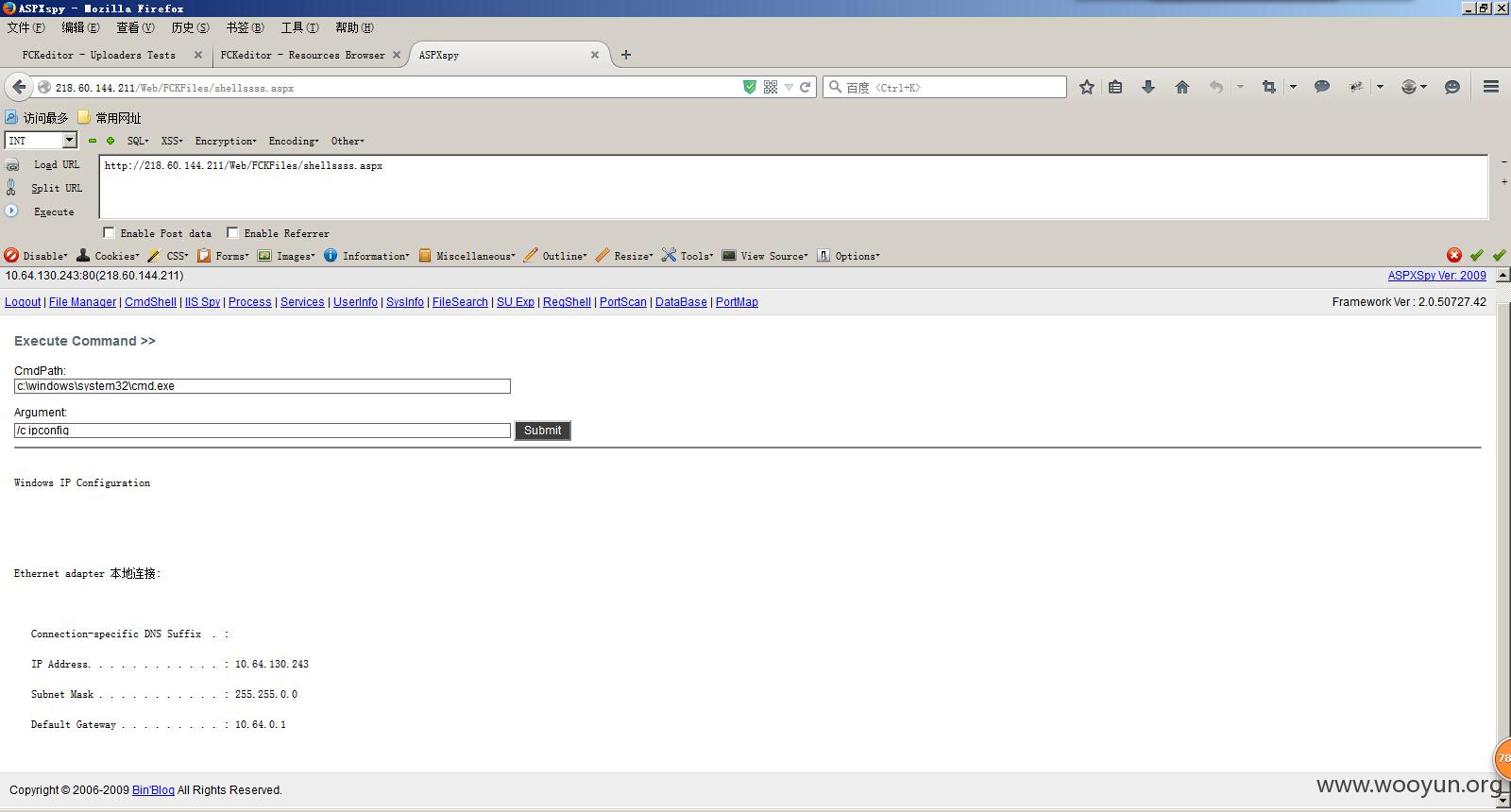Open the File Manager link
The height and width of the screenshot is (812, 1511).
click(x=82, y=302)
